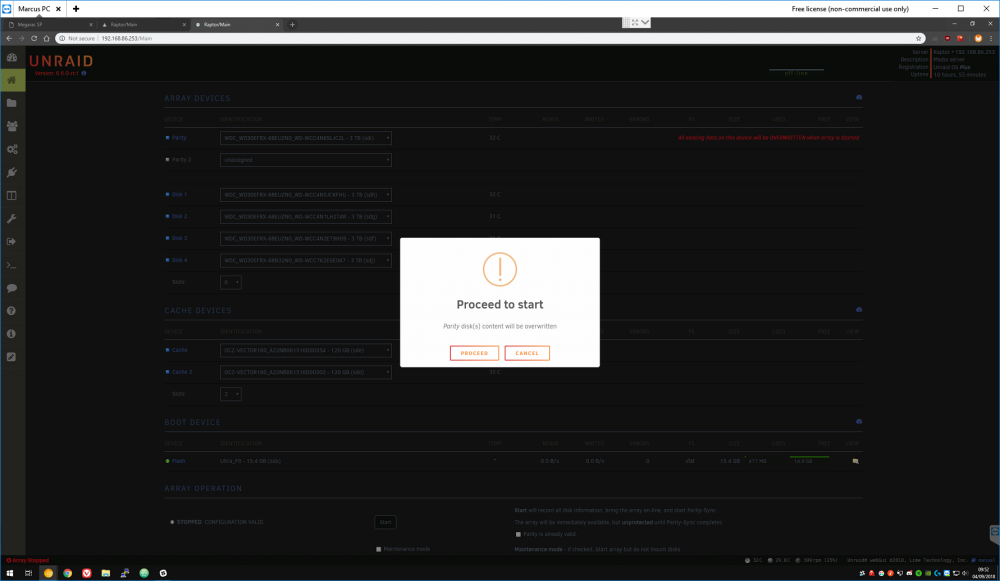
Task: Select the active Raptor/Main browser tab
Action: (x=237, y=24)
